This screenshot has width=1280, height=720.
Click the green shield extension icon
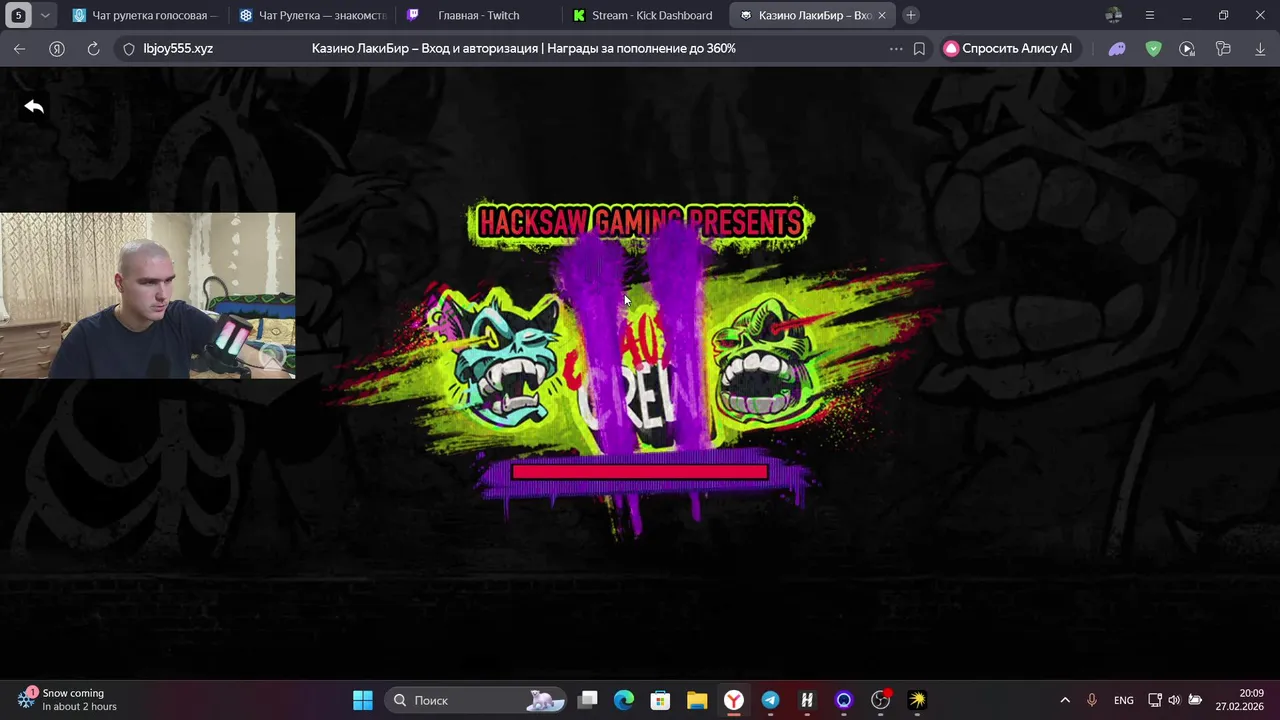click(x=1153, y=48)
